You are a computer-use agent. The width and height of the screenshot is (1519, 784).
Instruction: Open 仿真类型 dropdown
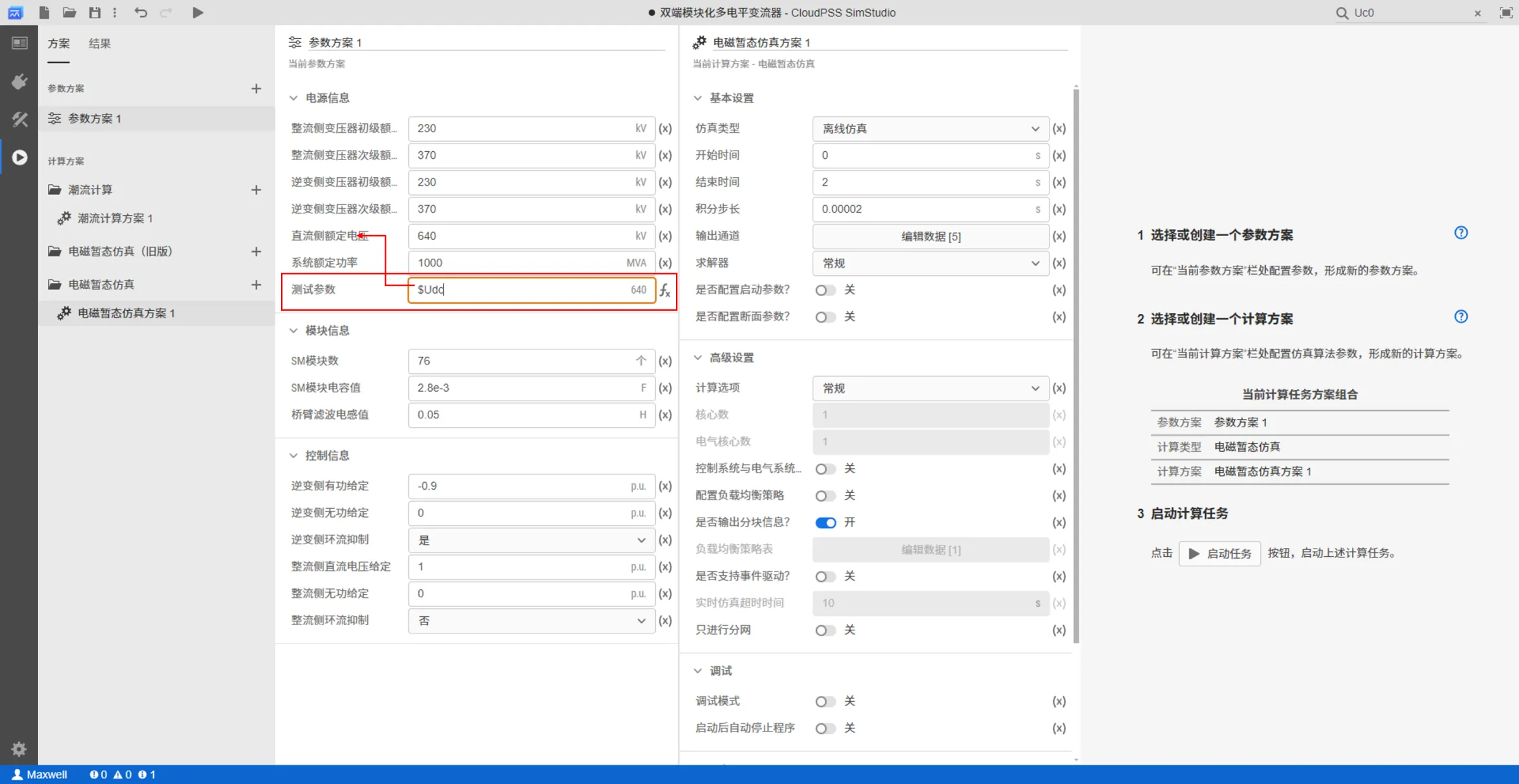930,128
